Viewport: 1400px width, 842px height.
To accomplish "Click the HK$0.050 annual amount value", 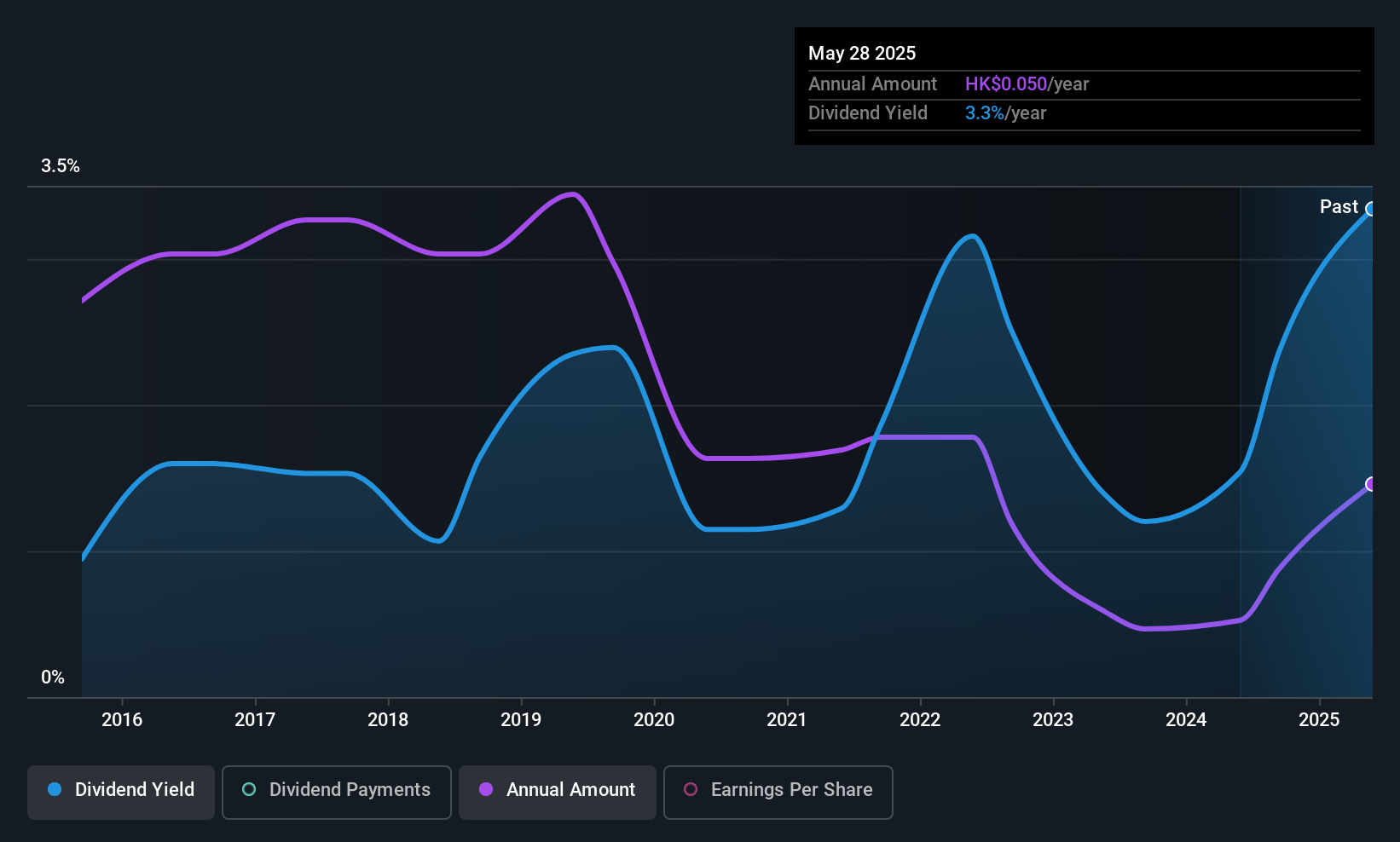I will tap(1006, 84).
